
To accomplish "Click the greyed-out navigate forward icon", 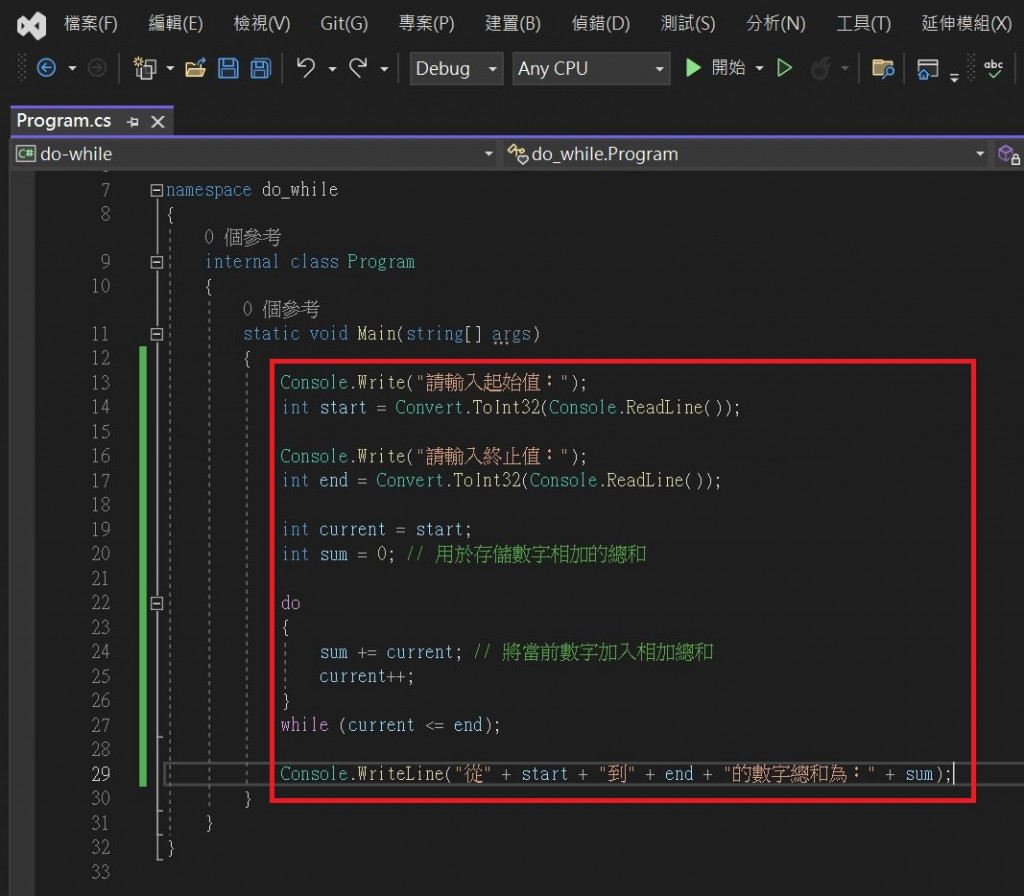I will point(97,68).
